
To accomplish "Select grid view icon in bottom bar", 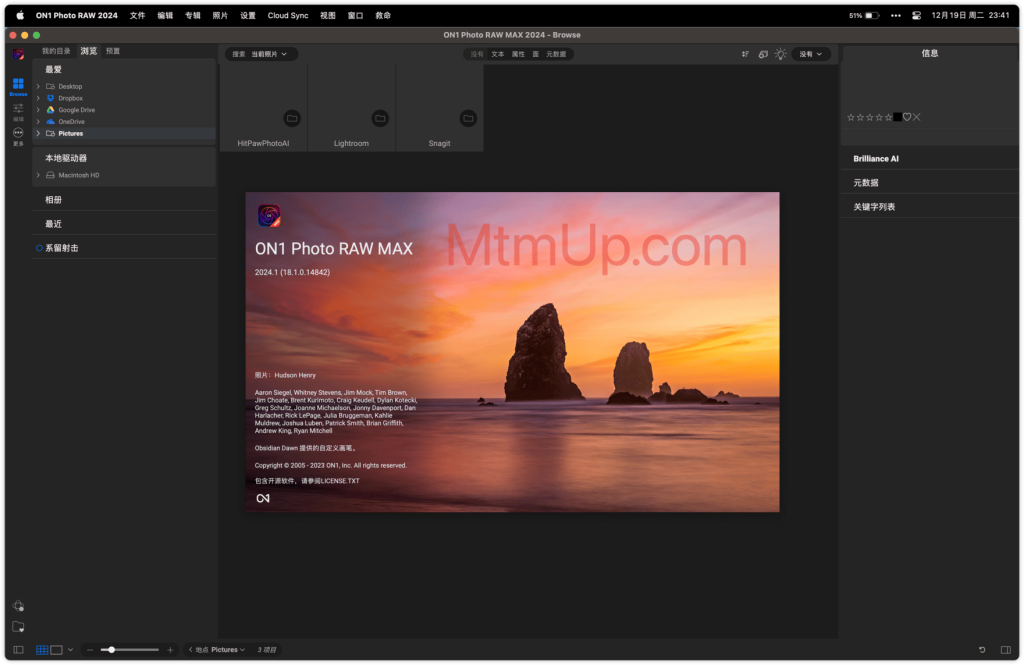I will click(42, 650).
